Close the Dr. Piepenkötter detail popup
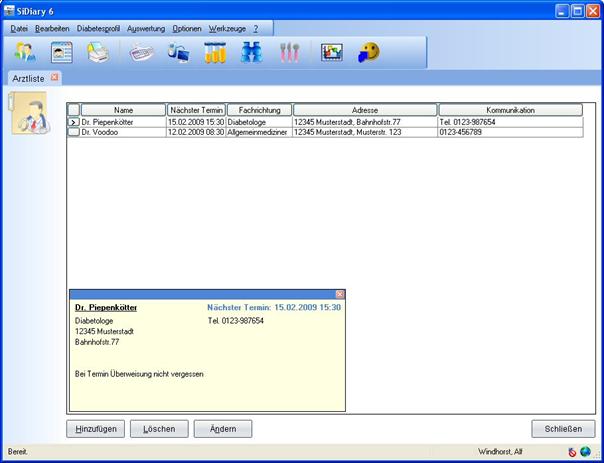The image size is (604, 463). tap(340, 295)
